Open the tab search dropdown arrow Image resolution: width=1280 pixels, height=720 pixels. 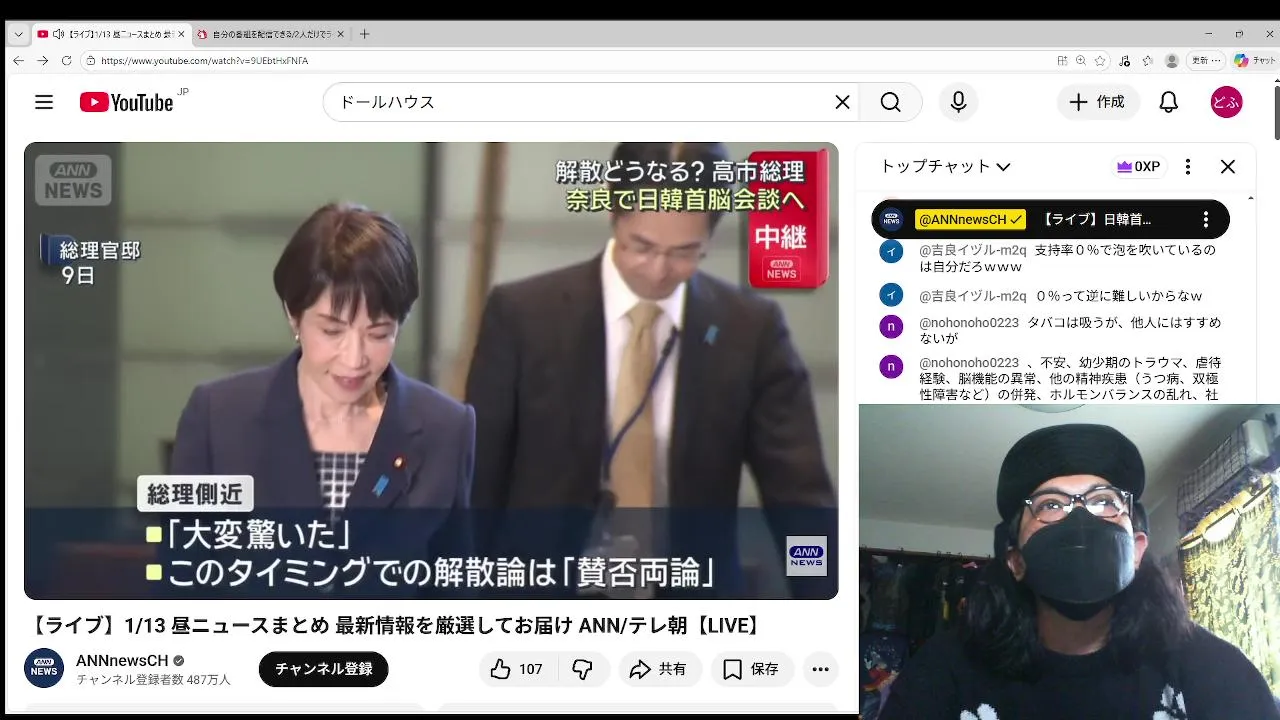pyautogui.click(x=18, y=34)
